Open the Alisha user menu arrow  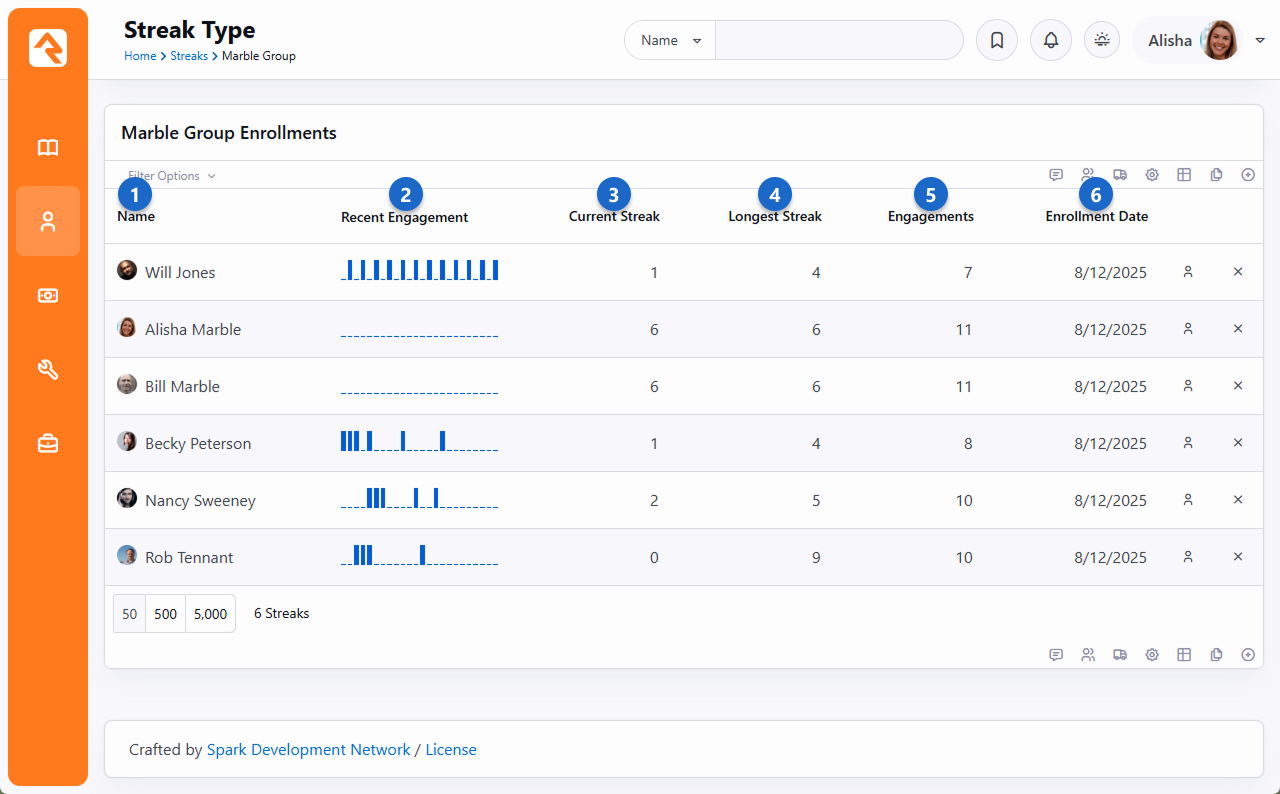tap(1260, 41)
